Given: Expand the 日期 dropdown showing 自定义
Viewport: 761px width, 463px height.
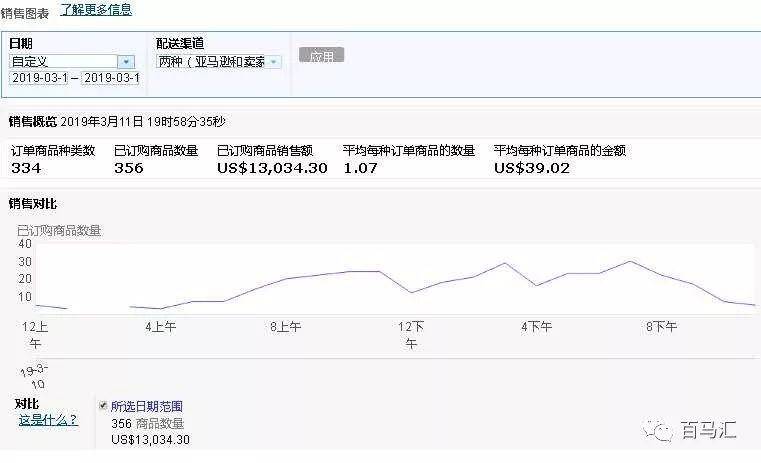Looking at the screenshot, I should tap(72, 61).
